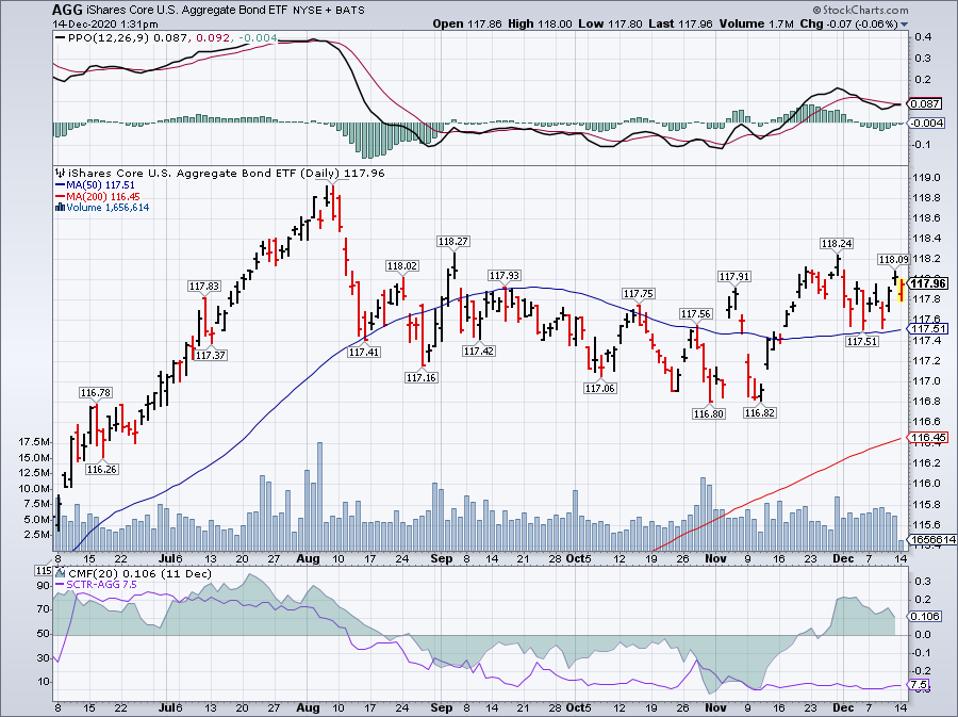The image size is (958, 717).
Task: Click the 0.087 PPO value axis tag
Action: [925, 104]
